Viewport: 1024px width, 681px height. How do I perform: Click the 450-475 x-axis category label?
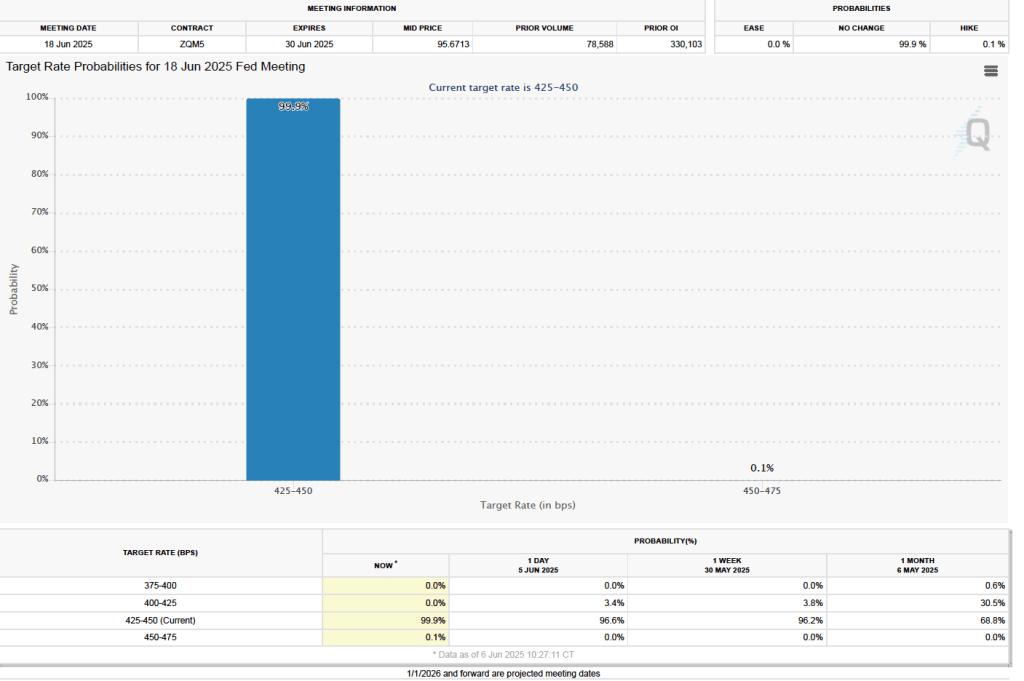point(762,491)
